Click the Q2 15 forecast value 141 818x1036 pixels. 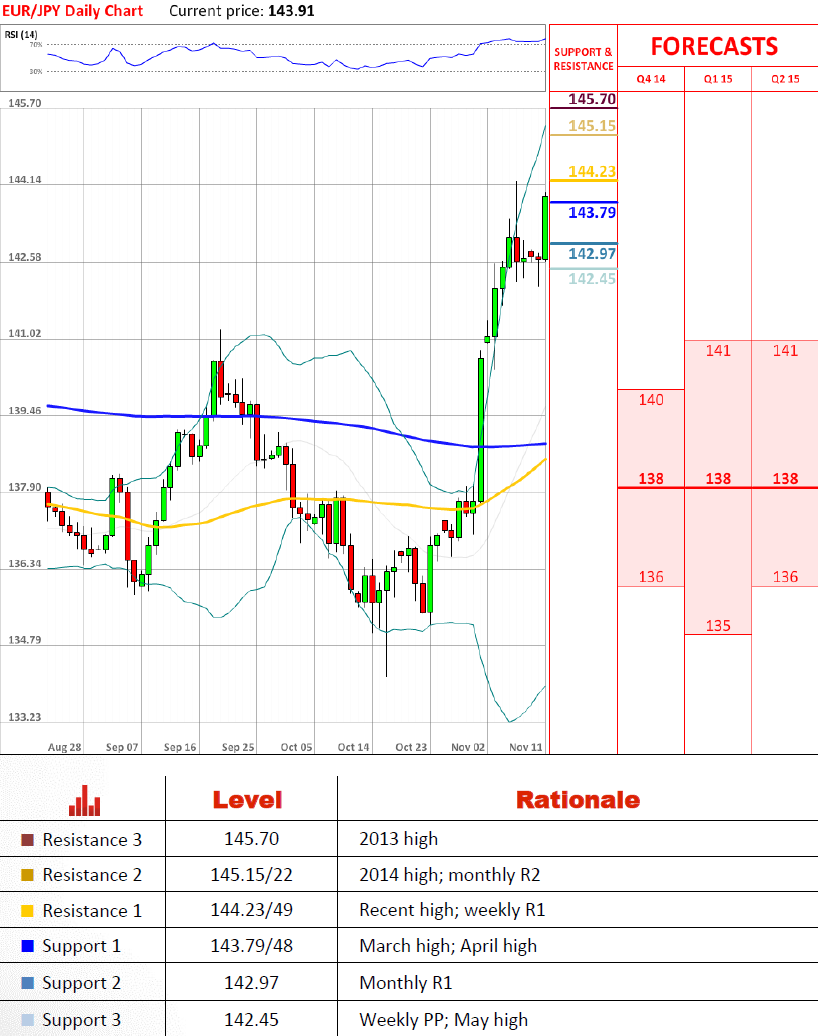pos(786,351)
